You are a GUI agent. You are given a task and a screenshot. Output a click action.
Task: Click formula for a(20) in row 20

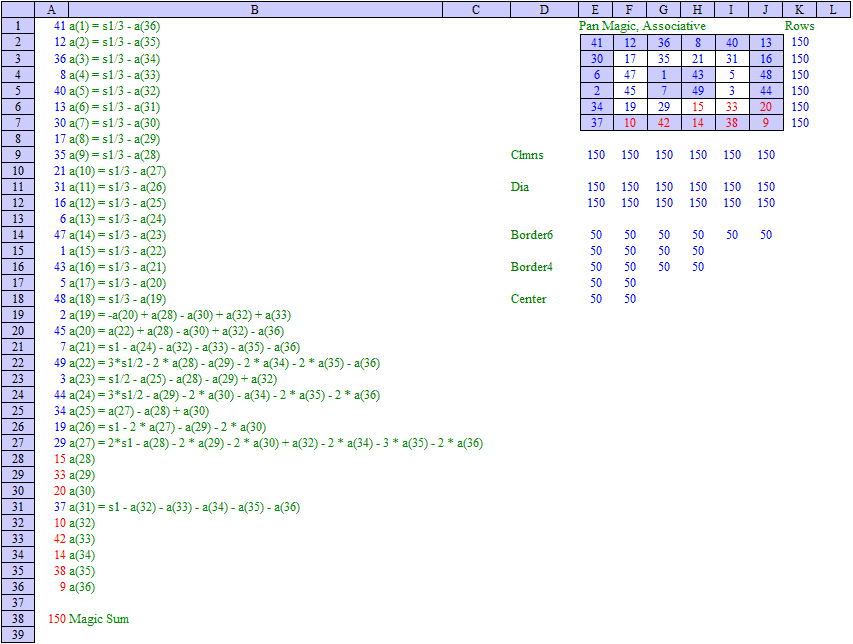coord(176,331)
